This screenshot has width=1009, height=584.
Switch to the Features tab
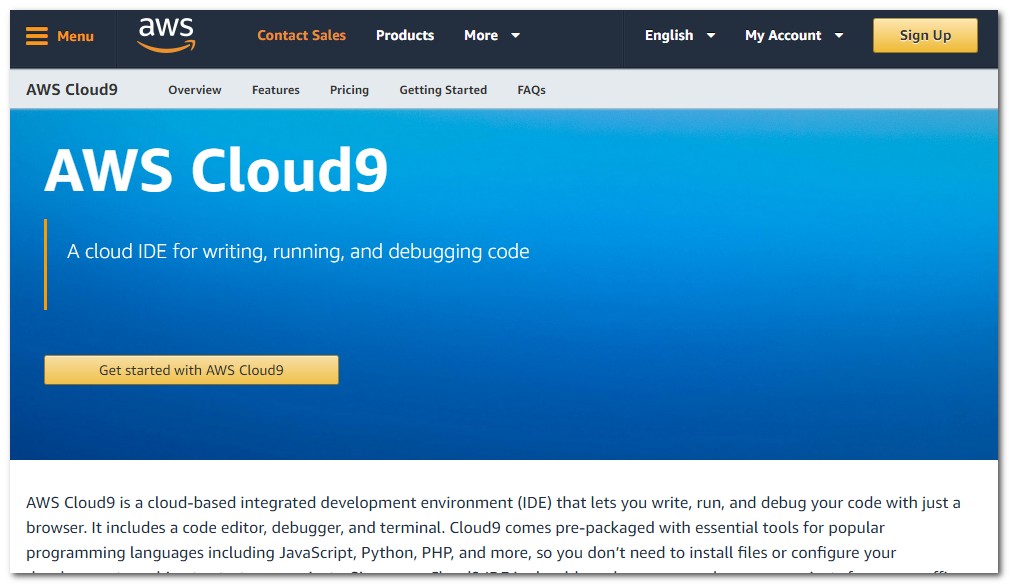(x=275, y=90)
